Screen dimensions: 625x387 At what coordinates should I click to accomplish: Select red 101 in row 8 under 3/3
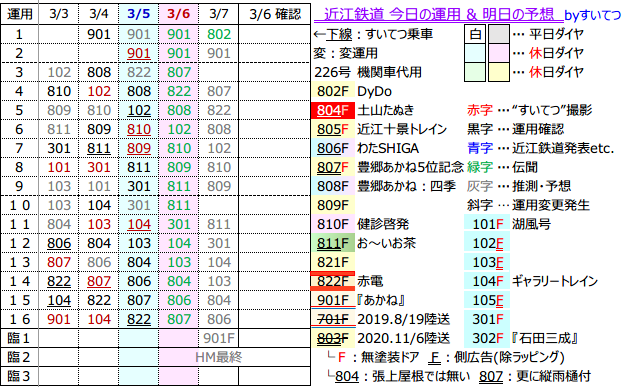click(59, 167)
